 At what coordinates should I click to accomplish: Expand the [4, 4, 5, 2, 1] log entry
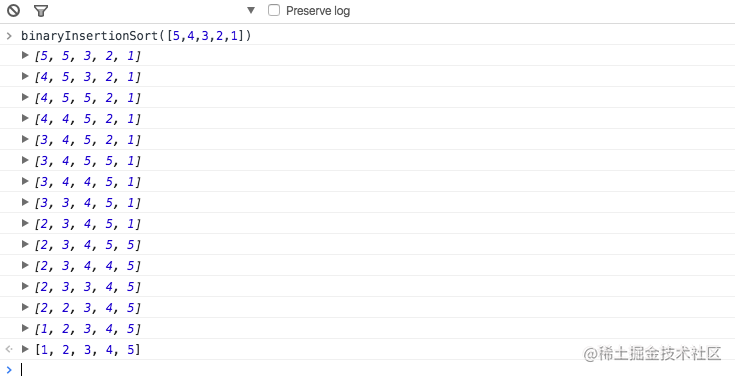click(x=25, y=118)
